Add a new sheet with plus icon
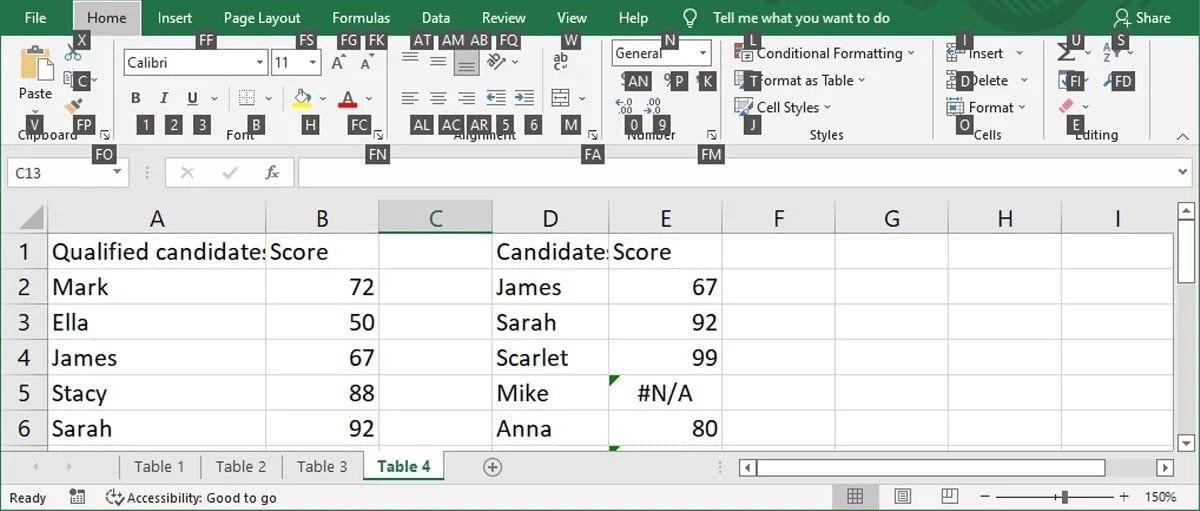 point(491,467)
